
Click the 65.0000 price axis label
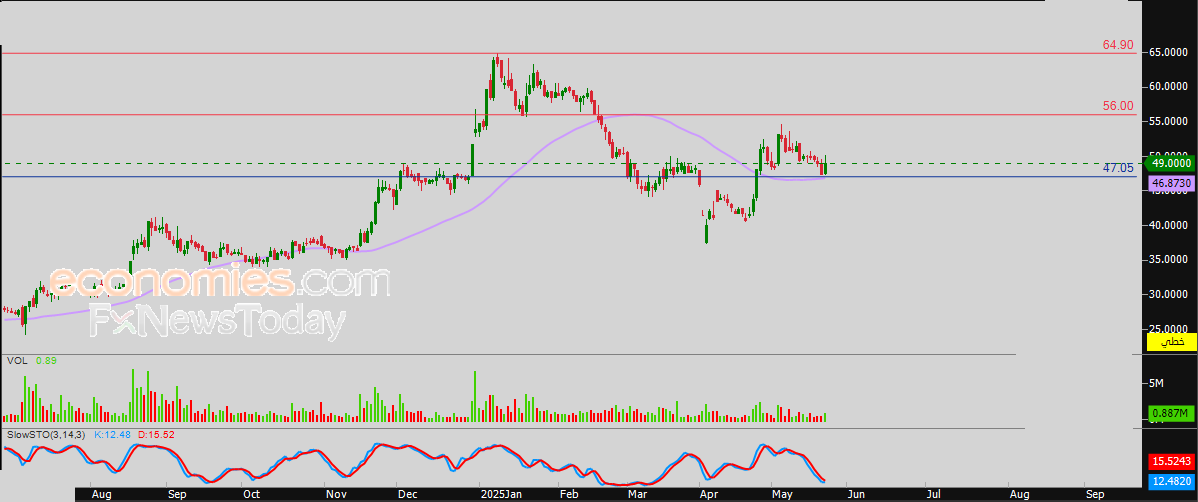click(1169, 53)
